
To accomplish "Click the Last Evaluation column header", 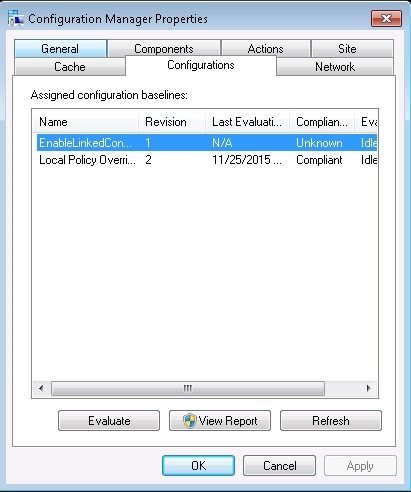I will tap(247, 122).
